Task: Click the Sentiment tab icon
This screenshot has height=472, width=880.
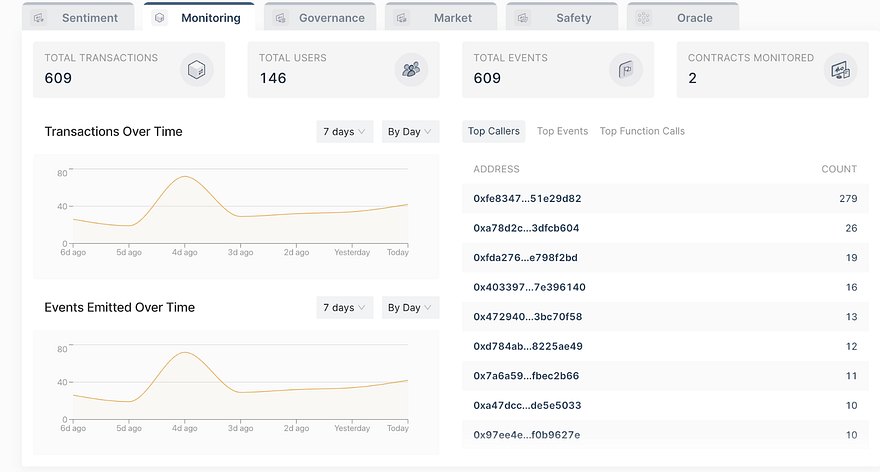Action: tap(39, 18)
